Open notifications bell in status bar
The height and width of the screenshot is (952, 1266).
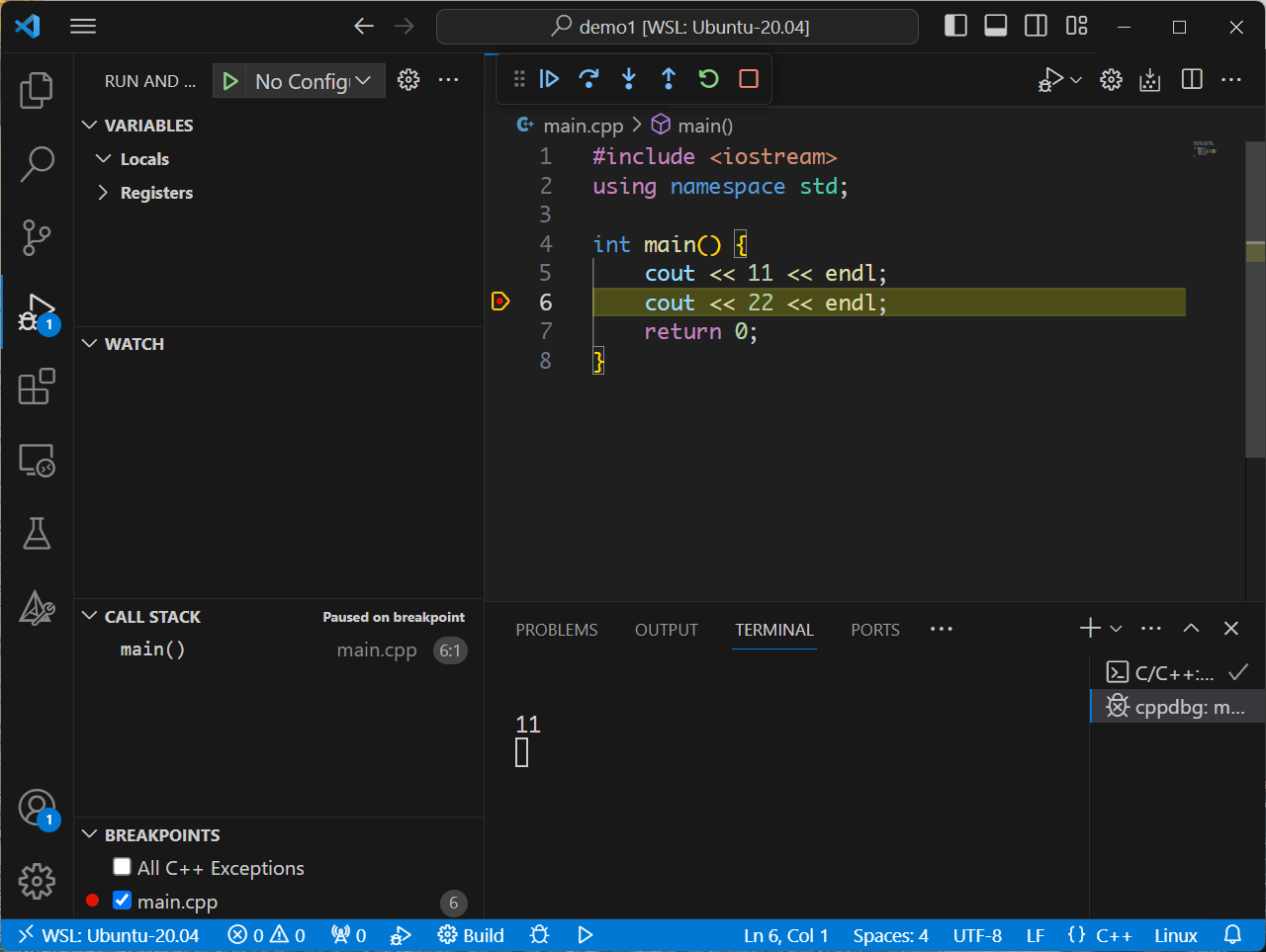tap(1232, 935)
